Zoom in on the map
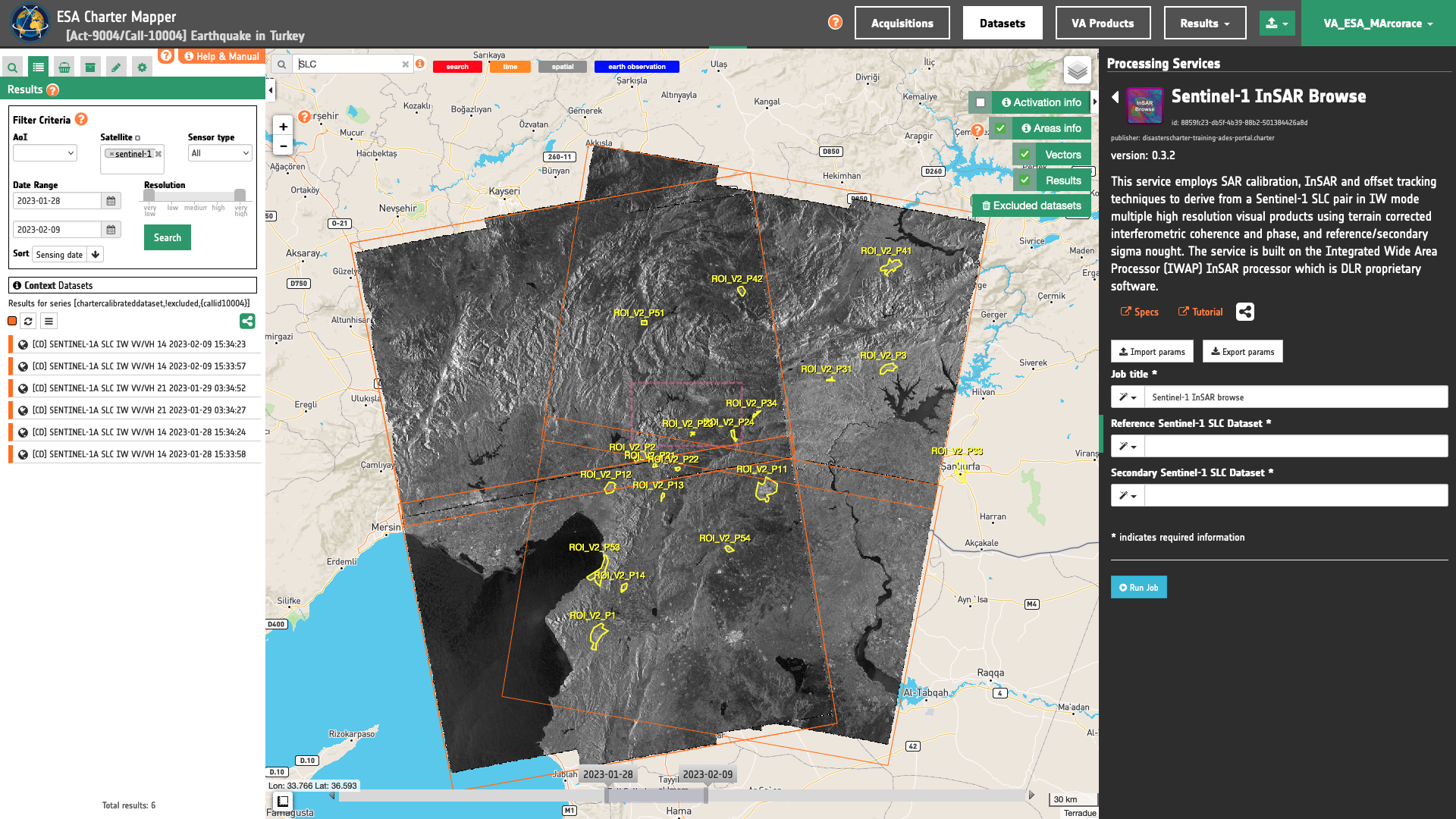 pos(283,127)
